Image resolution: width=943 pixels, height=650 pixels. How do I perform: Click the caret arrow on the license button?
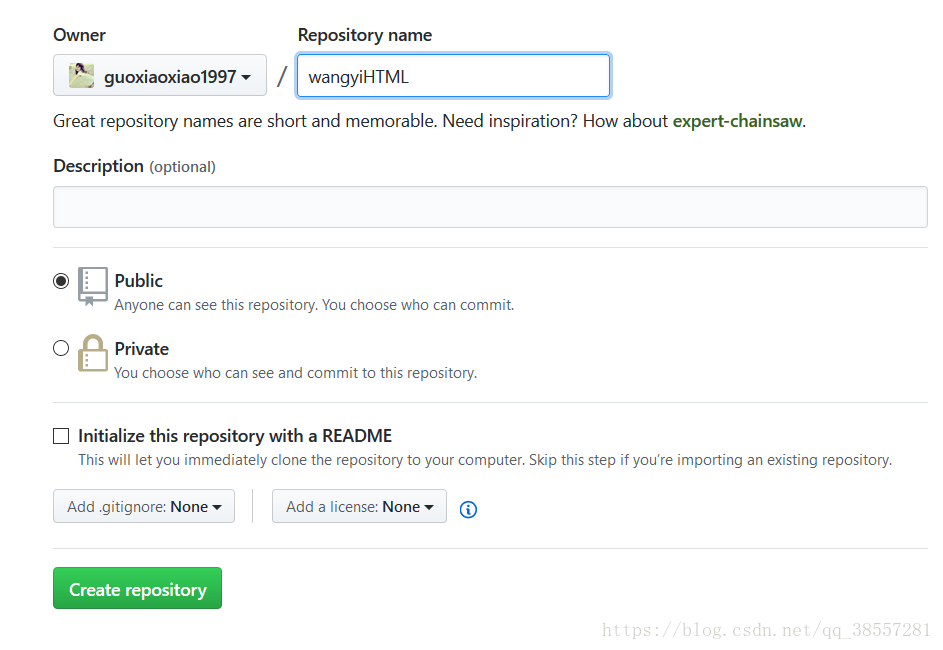click(x=429, y=507)
